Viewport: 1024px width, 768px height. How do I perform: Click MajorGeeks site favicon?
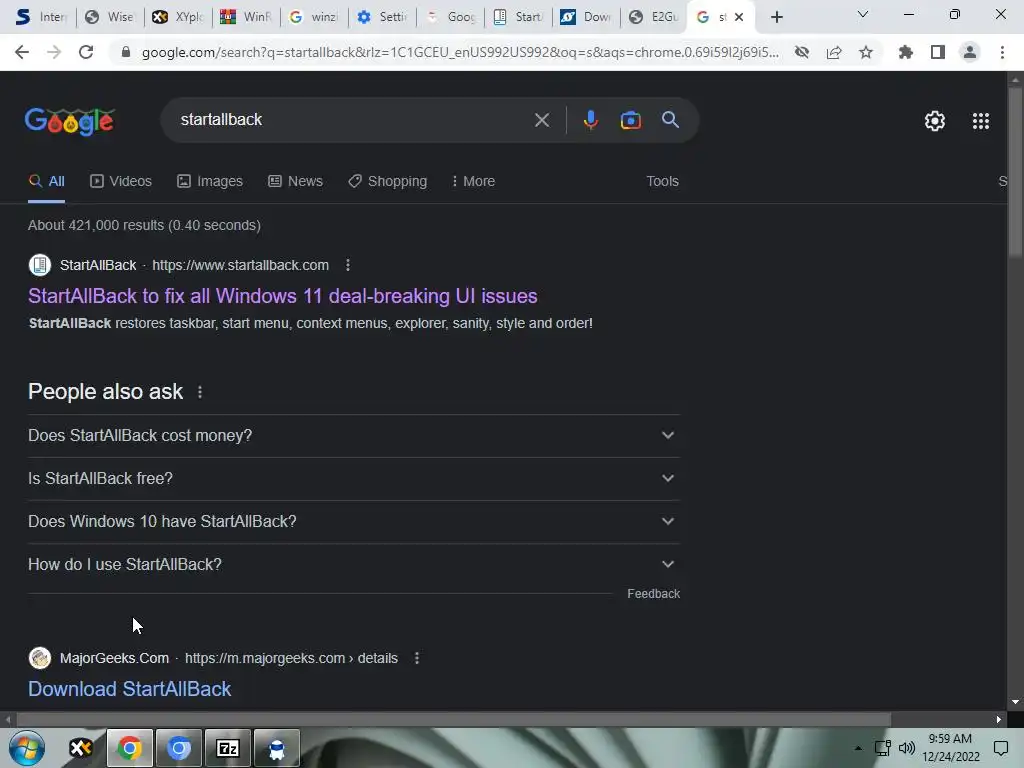(40, 658)
